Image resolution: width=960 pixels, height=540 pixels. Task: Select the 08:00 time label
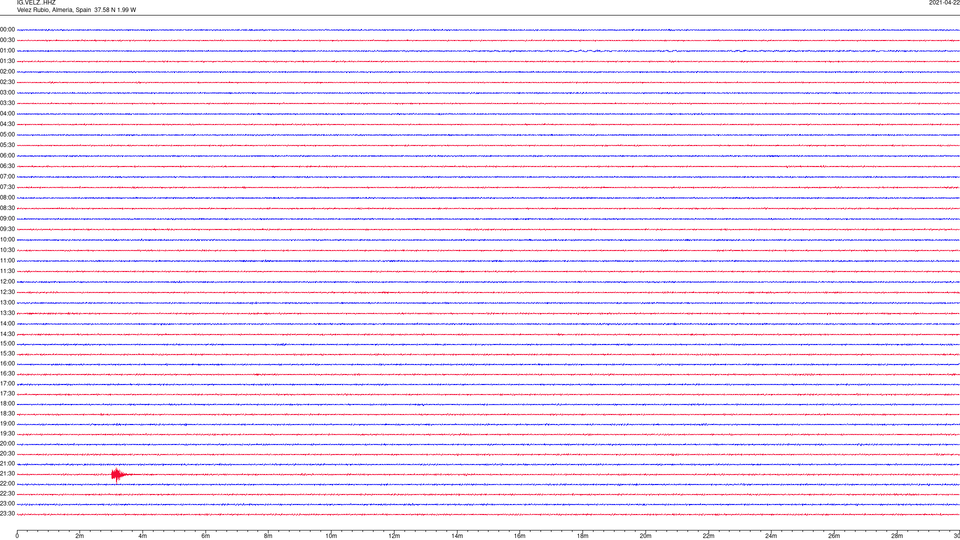(7, 198)
